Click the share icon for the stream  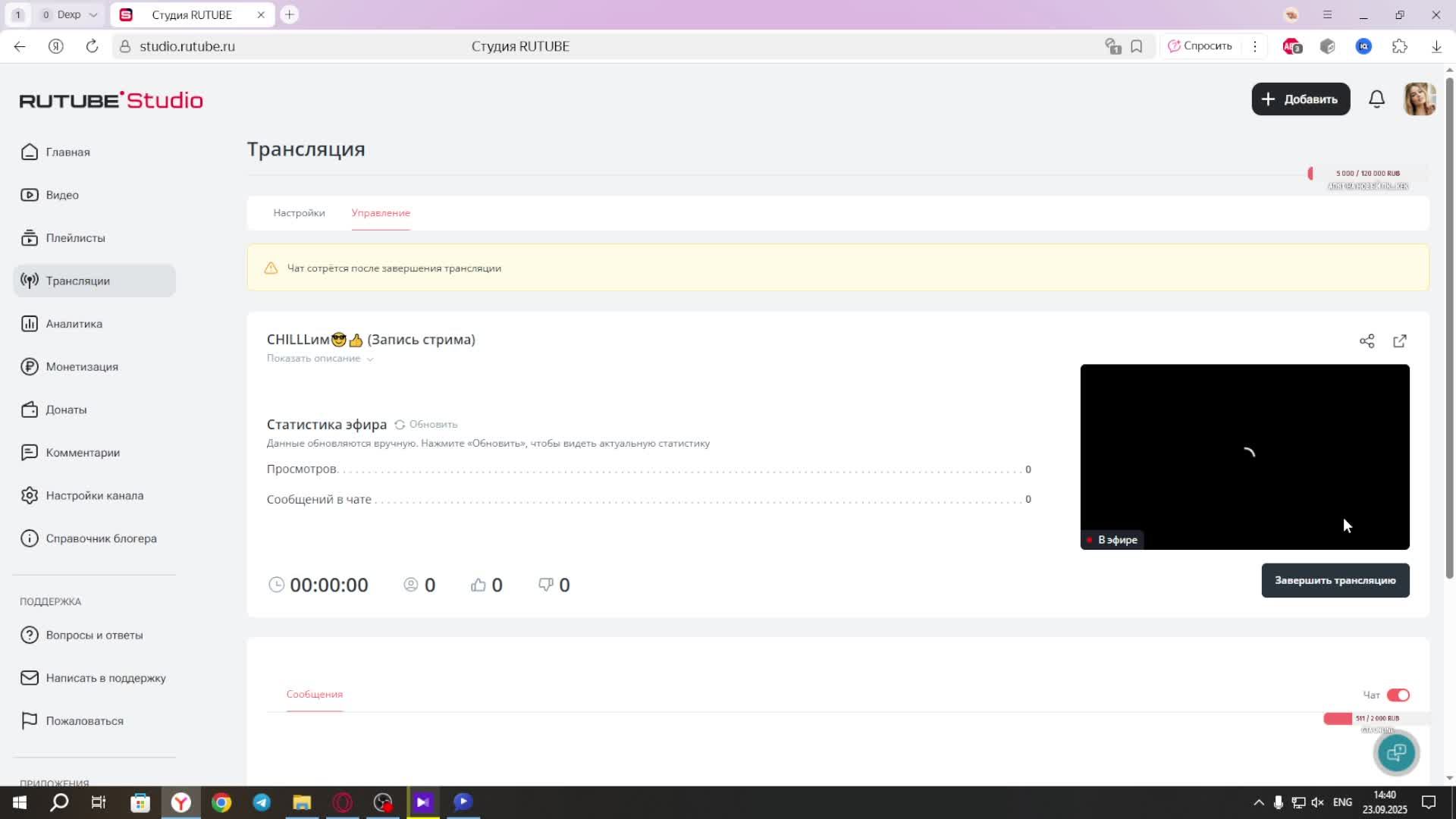coord(1367,341)
